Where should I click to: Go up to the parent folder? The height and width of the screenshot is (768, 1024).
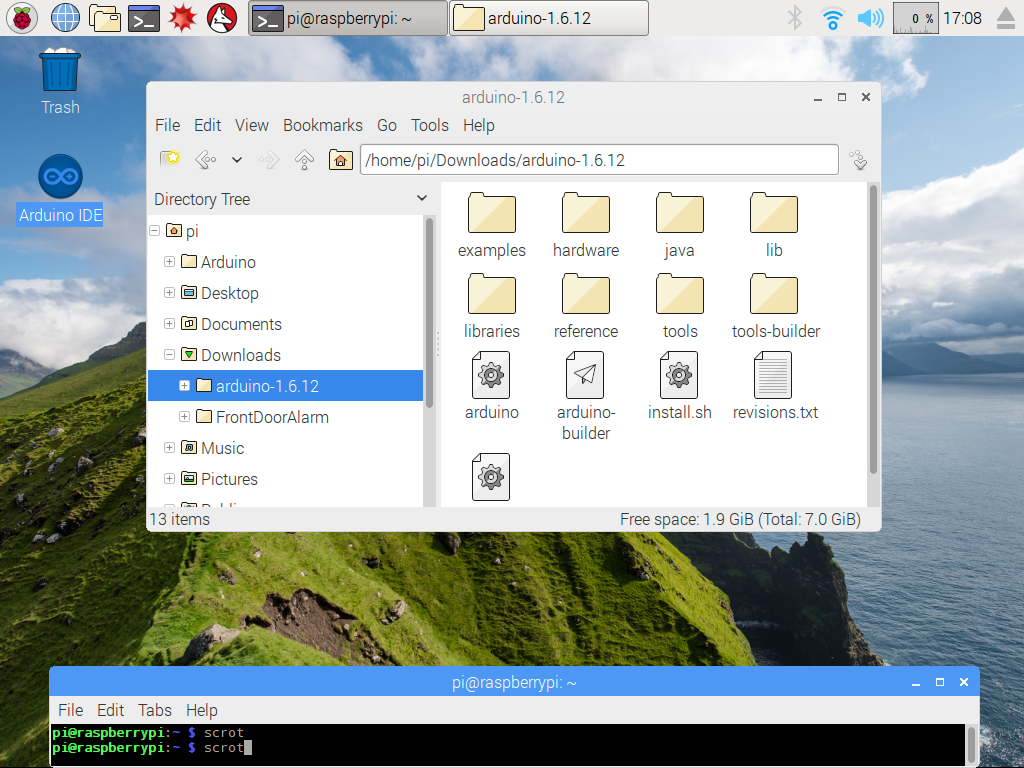[305, 159]
